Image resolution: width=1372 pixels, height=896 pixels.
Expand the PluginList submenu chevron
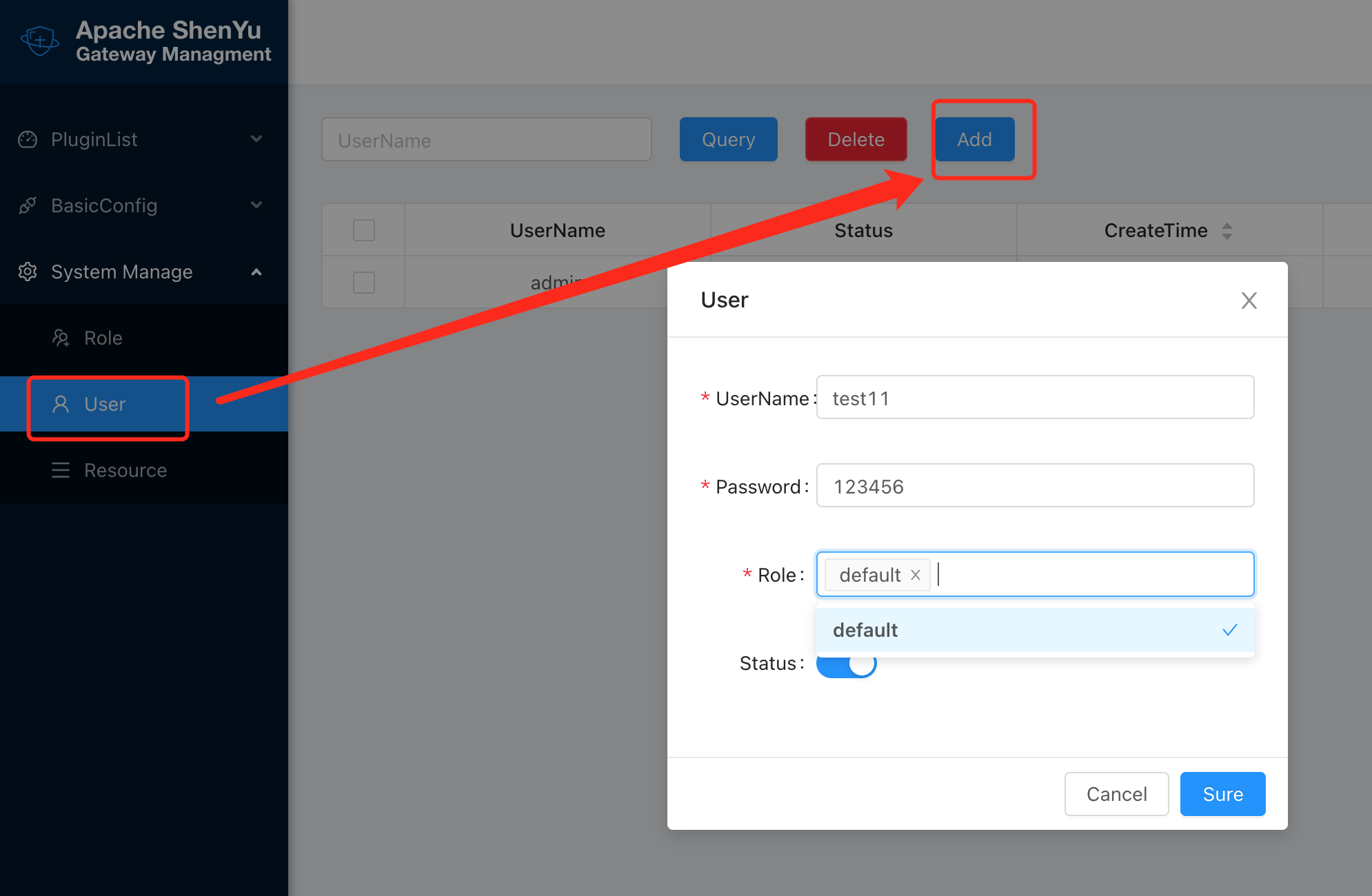pos(256,139)
